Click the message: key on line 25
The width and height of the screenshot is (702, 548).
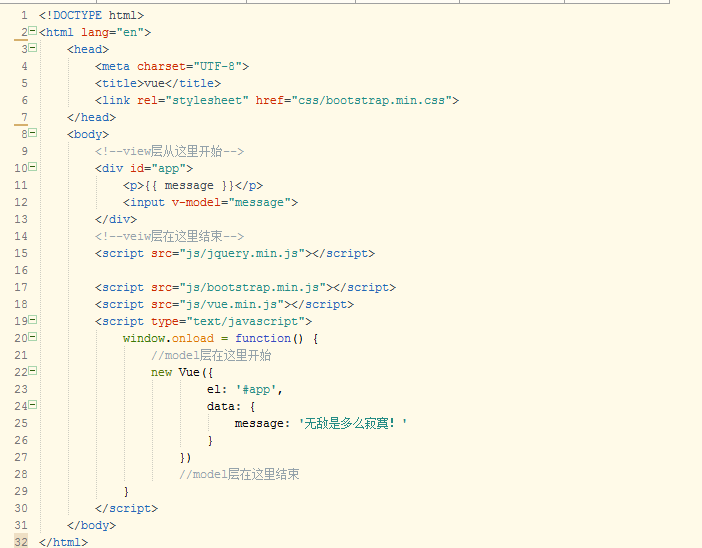click(262, 424)
